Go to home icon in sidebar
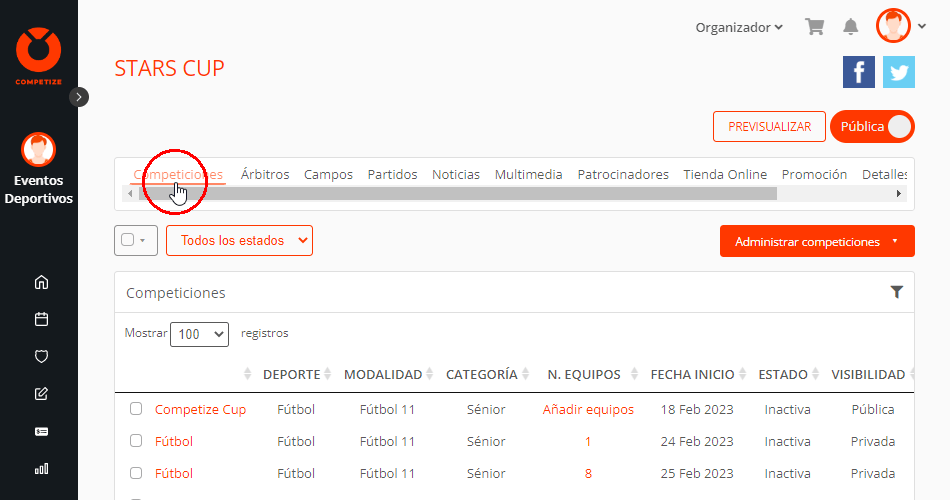The image size is (950, 500). (41, 282)
